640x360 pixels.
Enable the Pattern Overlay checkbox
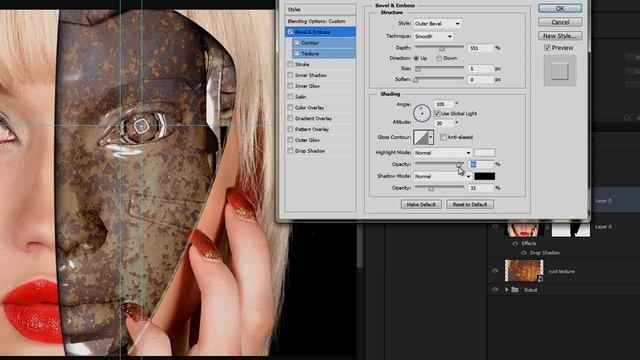290,129
